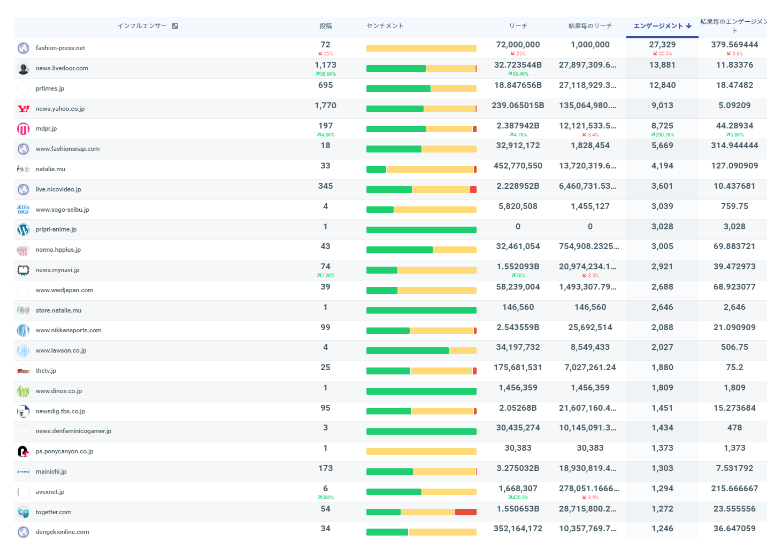Click the post count 1,770
Viewport: 783px width, 555px height.
(326, 105)
